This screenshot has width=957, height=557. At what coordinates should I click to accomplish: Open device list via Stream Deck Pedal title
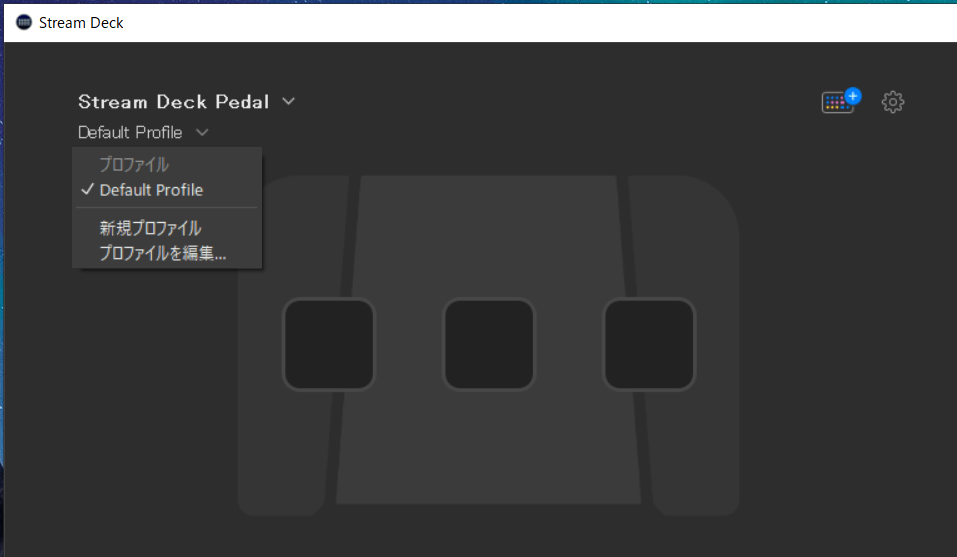click(173, 102)
